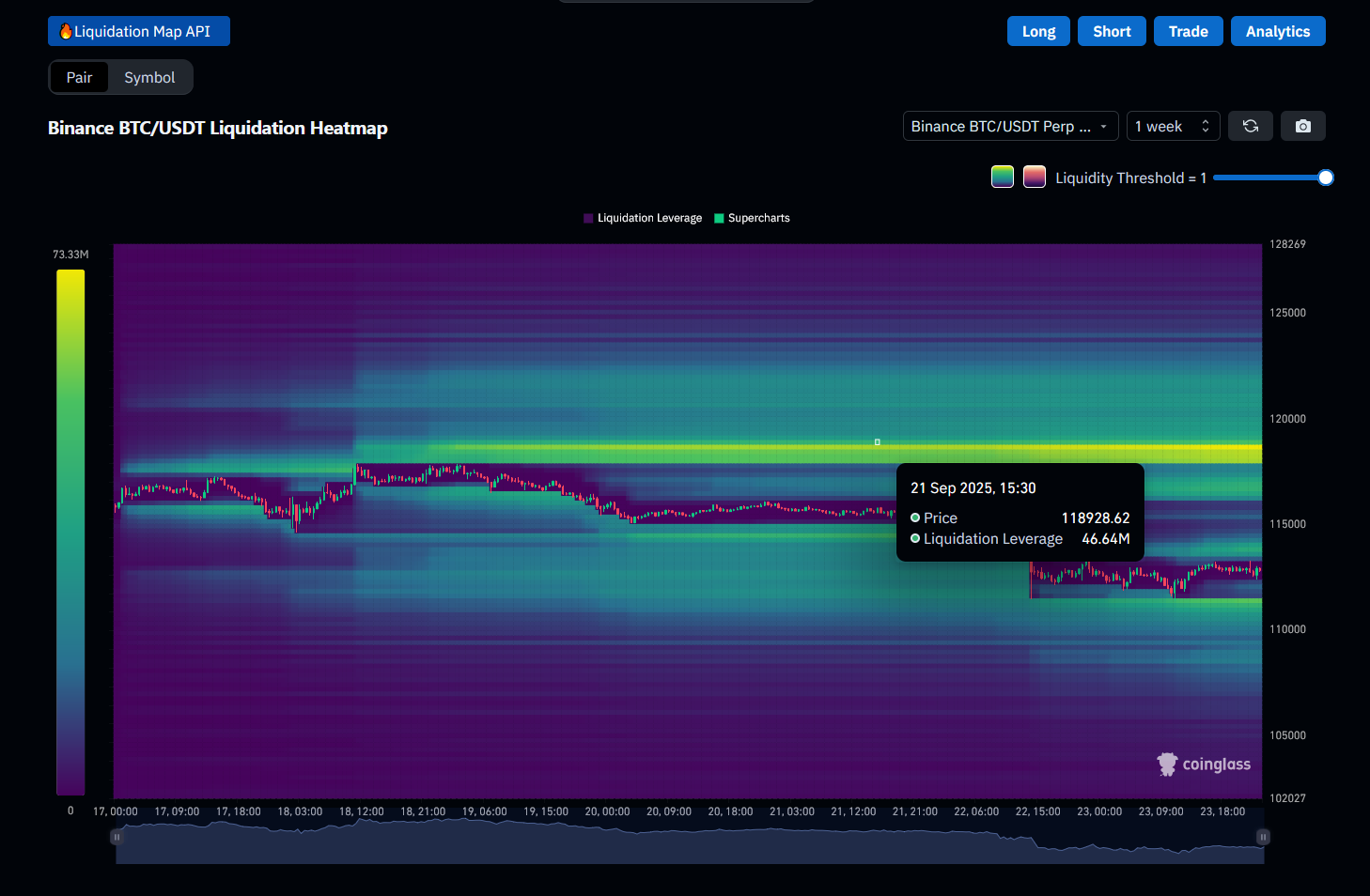Screen dimensions: 1370x896
Task: Click the 115000 price axis label
Action: [x=1287, y=524]
